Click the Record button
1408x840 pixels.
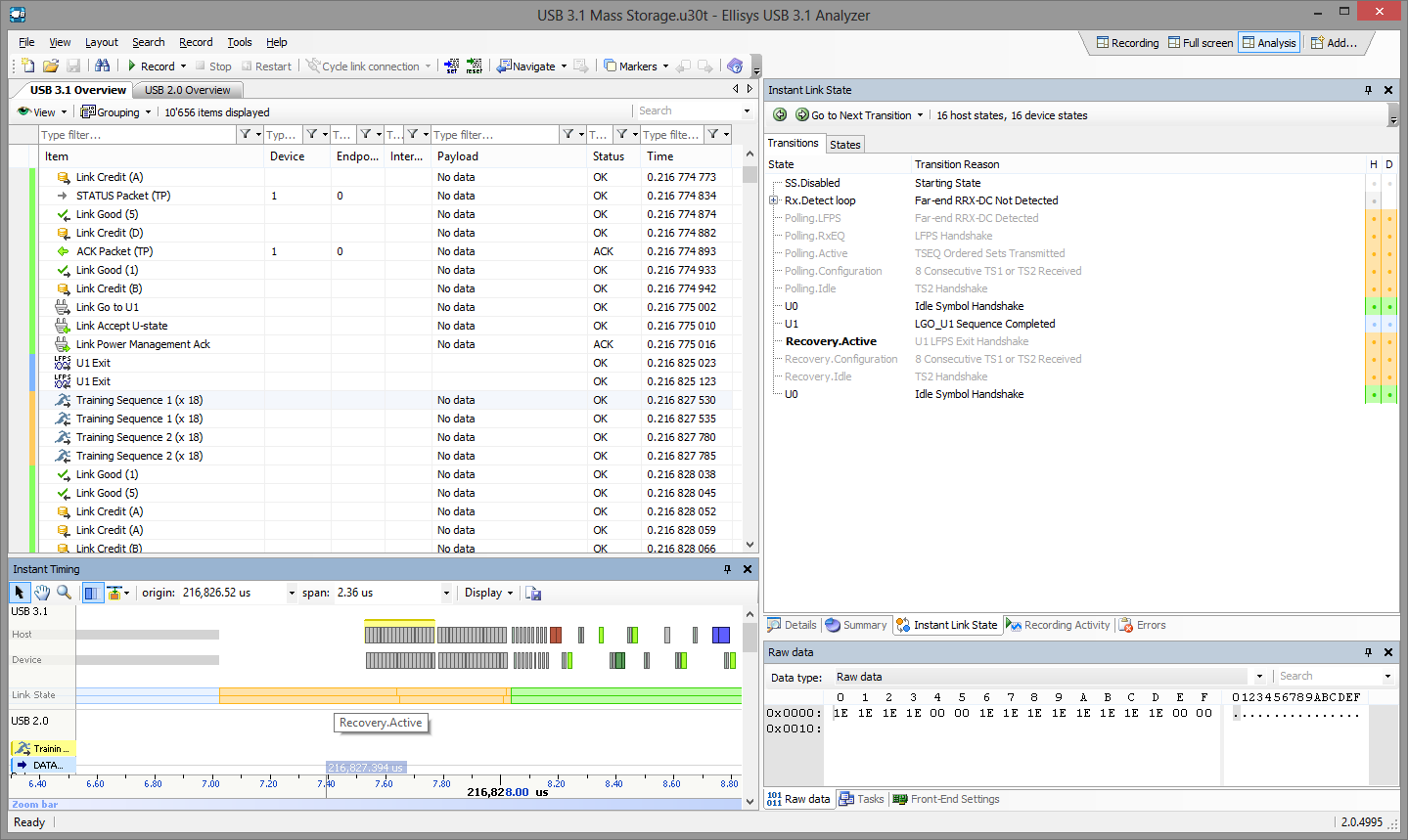[150, 66]
